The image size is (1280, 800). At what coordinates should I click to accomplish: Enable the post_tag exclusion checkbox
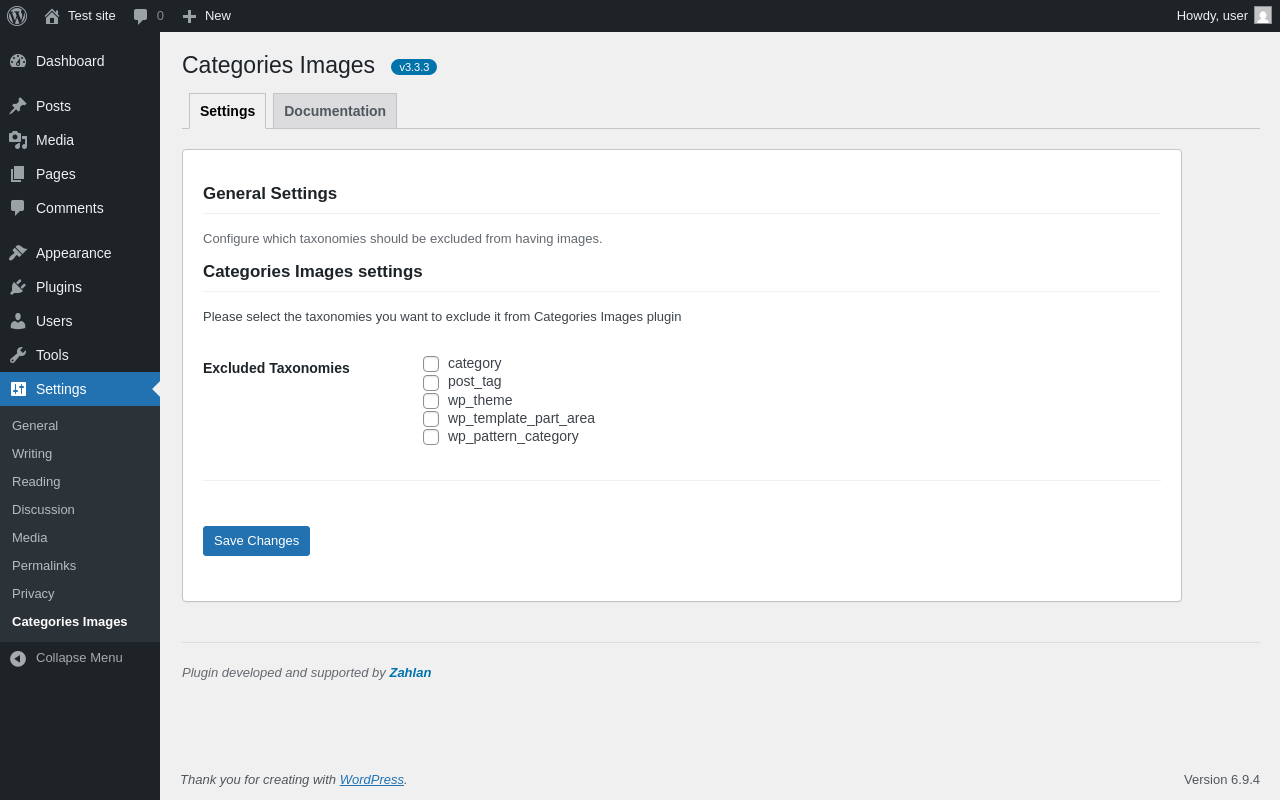pyautogui.click(x=431, y=383)
